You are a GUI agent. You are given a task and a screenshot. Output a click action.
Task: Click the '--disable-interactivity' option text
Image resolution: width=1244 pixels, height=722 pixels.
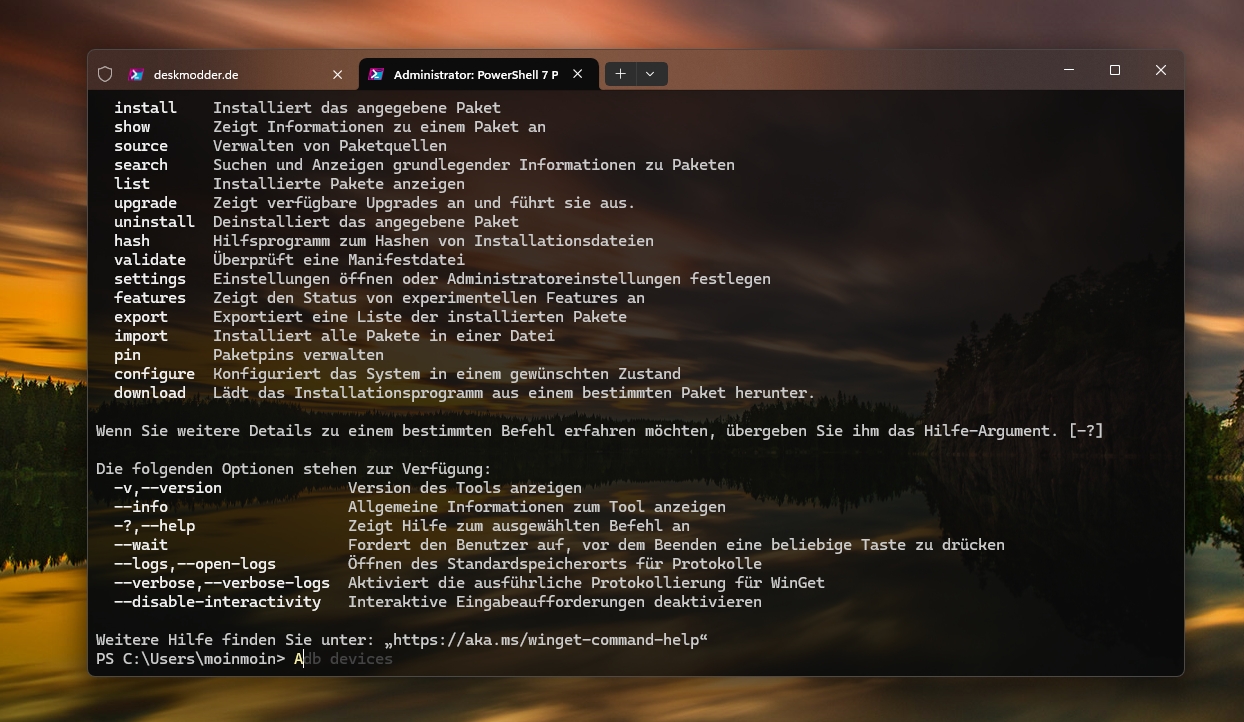click(x=217, y=602)
